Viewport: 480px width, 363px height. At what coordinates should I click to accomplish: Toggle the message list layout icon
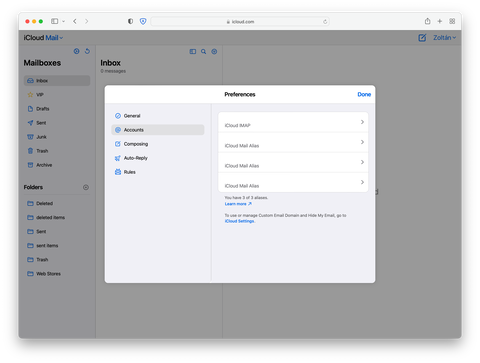193,52
